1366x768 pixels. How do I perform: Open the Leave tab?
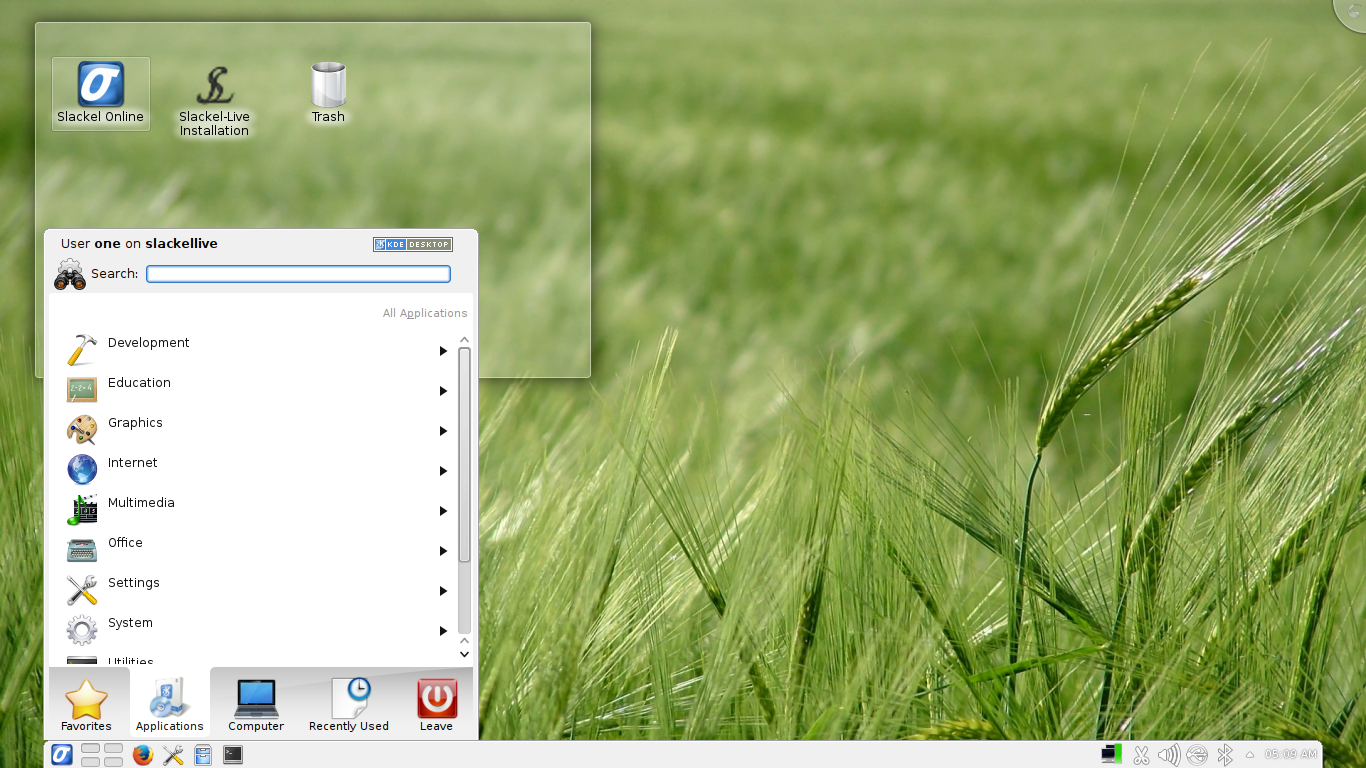click(437, 704)
